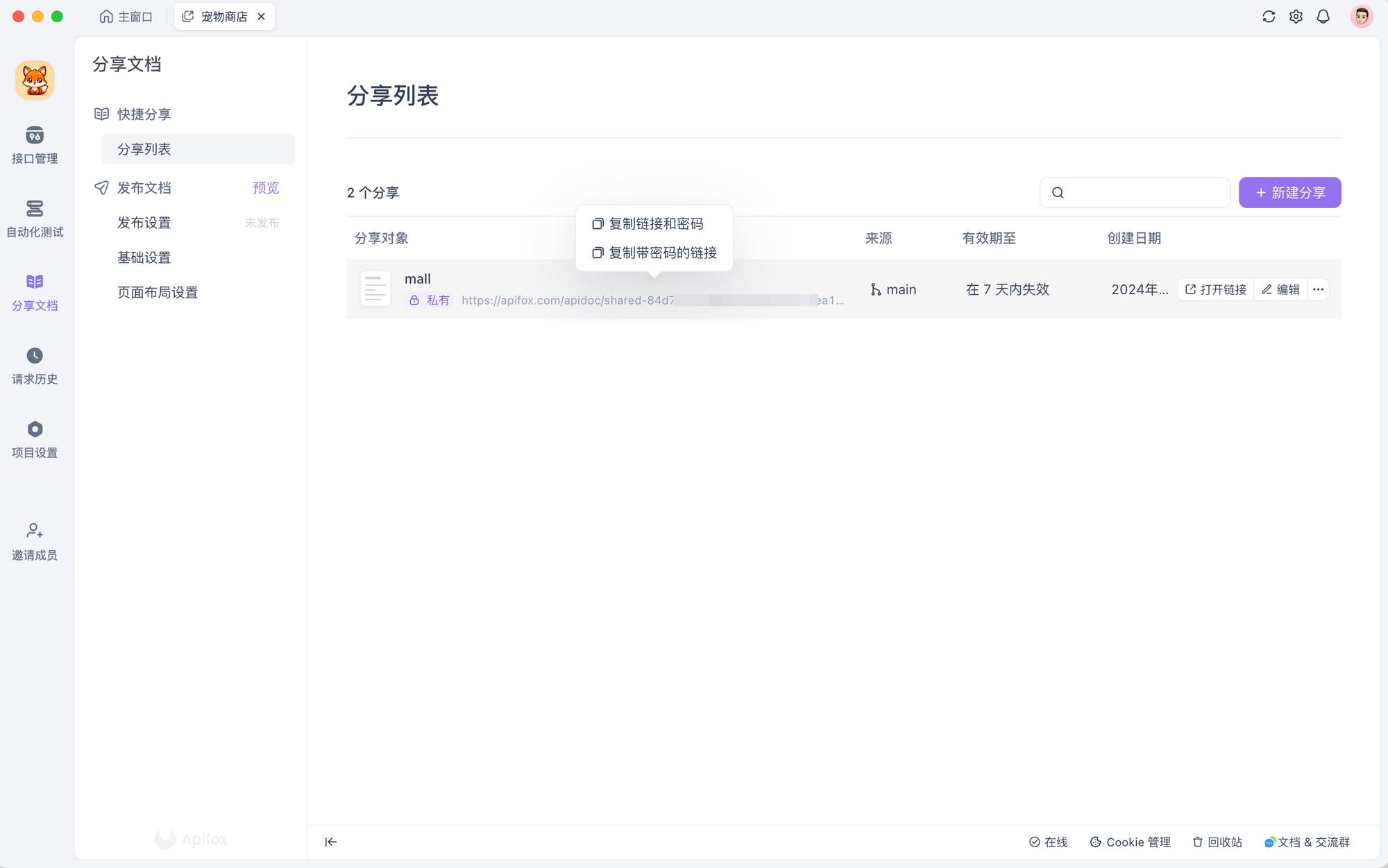The height and width of the screenshot is (868, 1388).
Task: Click the 有效期至 column header
Action: [988, 238]
